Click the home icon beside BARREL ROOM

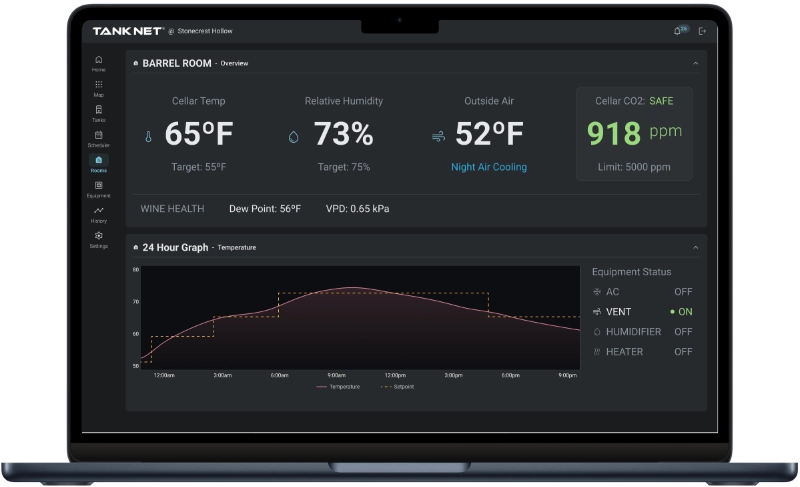point(136,63)
